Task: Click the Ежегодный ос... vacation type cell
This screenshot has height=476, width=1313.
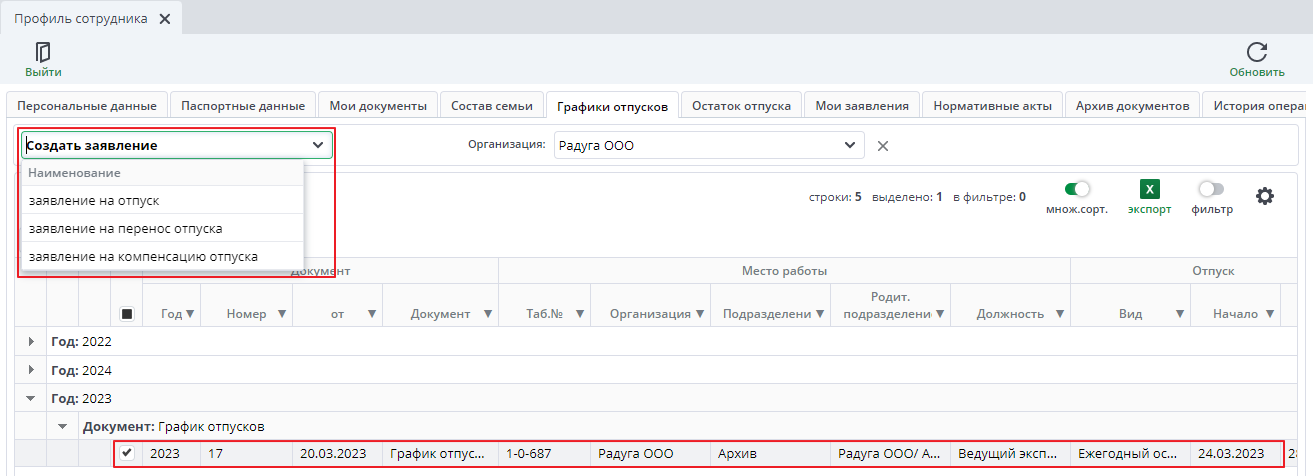Action: click(1130, 453)
